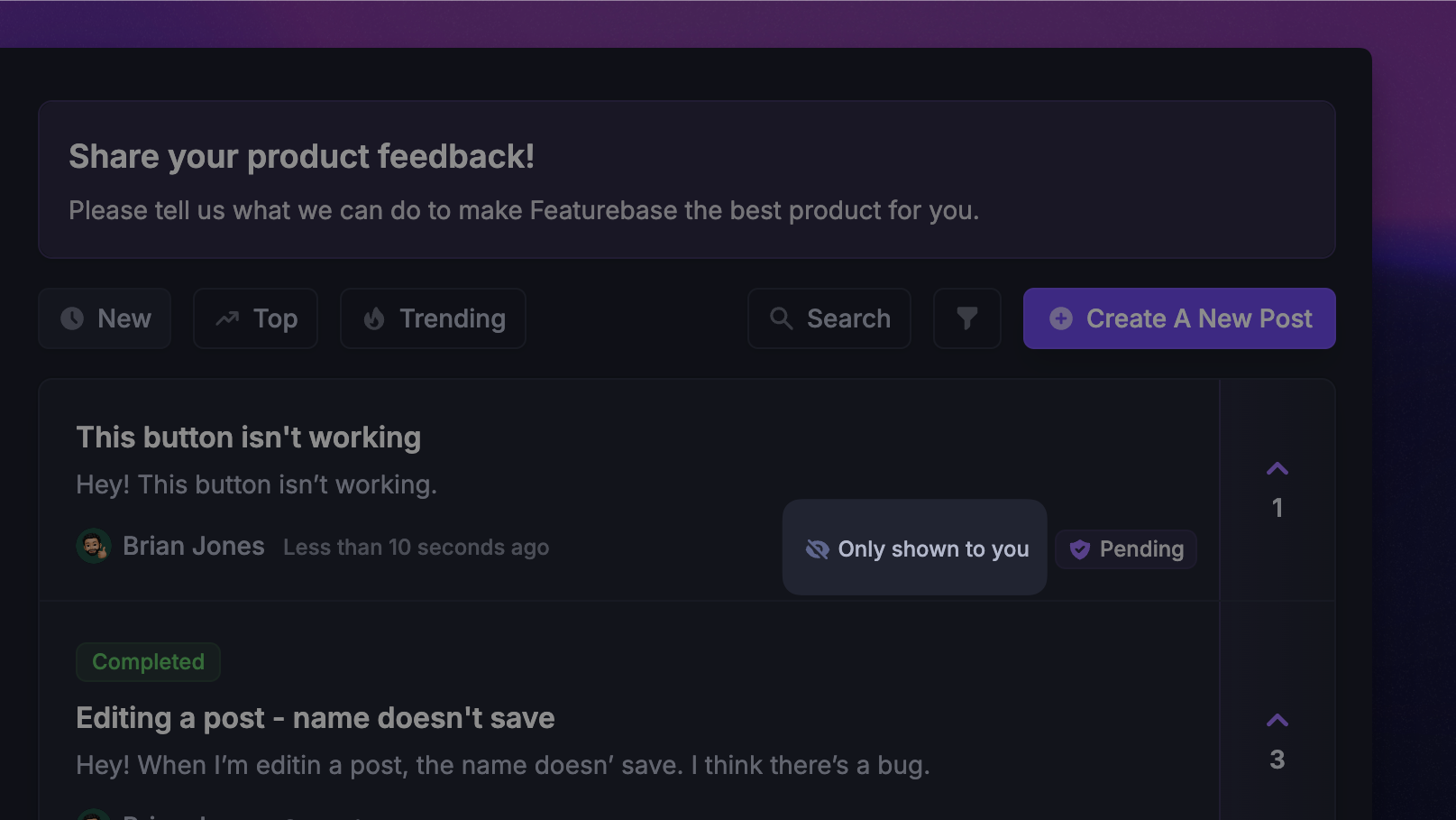Viewport: 1456px width, 820px height.
Task: Open the Pending status dropdown
Action: point(1125,548)
